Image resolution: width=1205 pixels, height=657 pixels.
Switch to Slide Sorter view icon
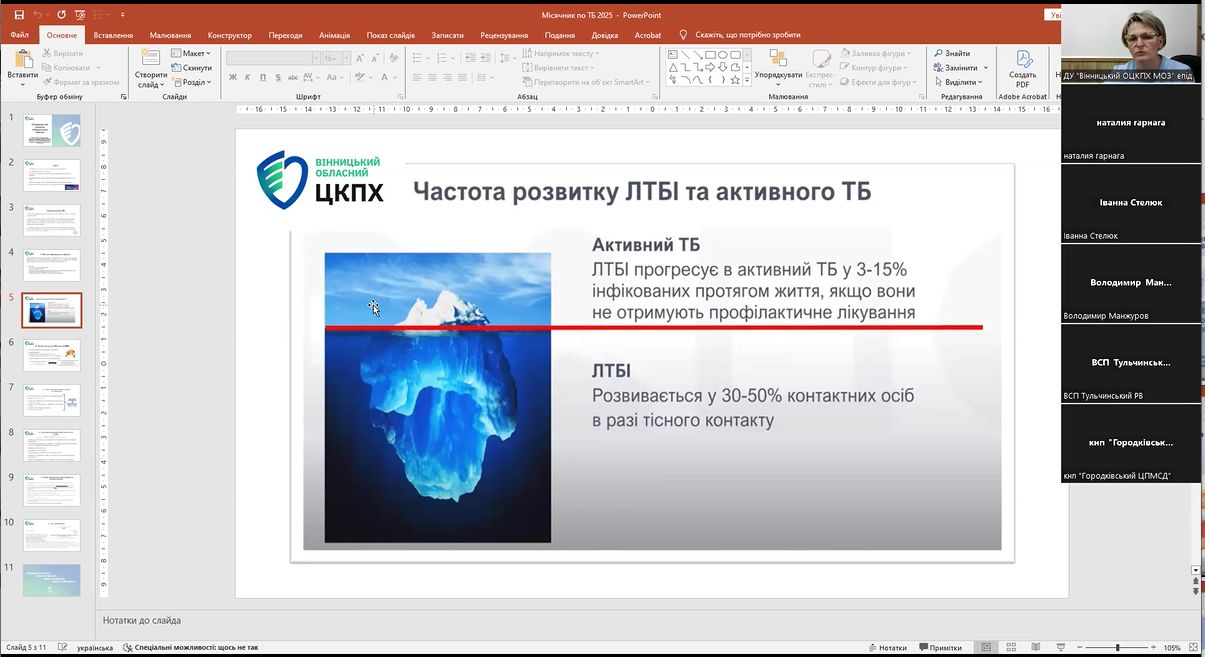[x=1011, y=647]
